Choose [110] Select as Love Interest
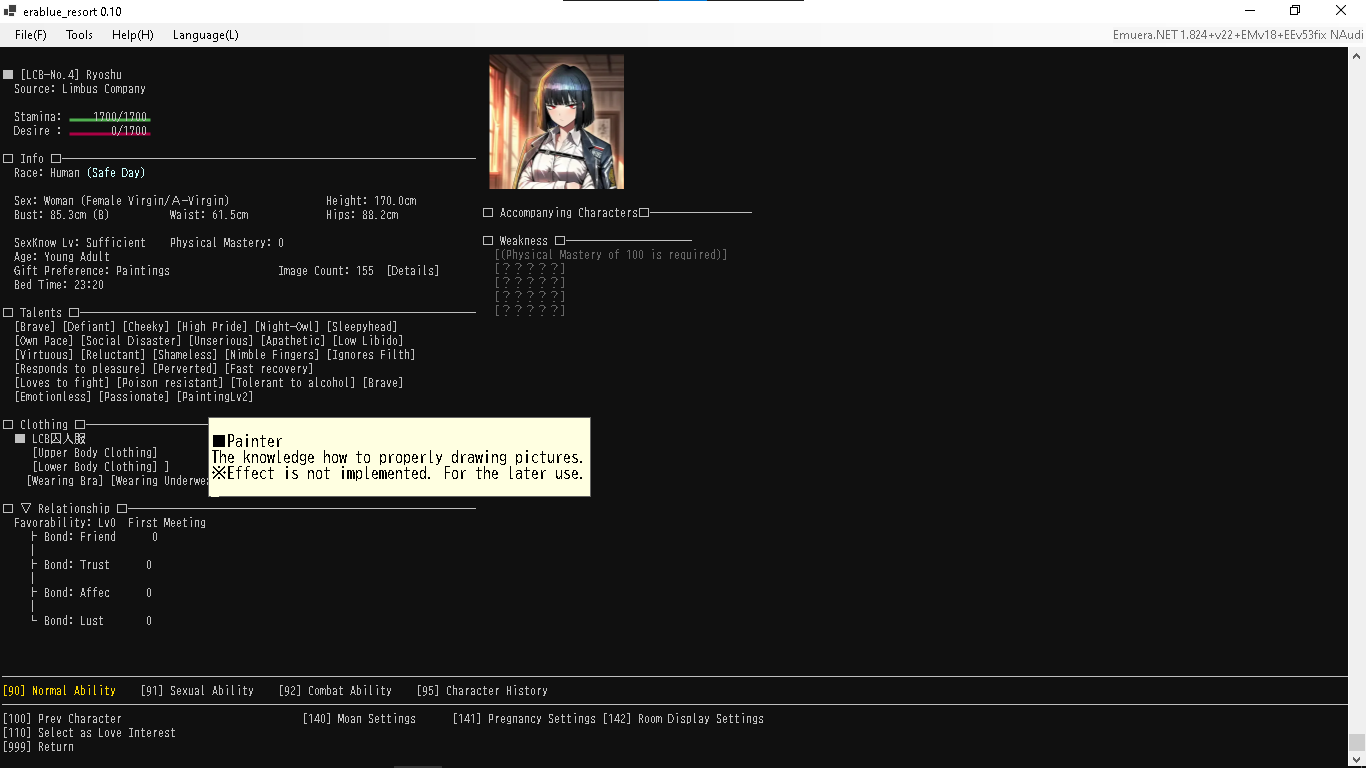This screenshot has width=1366, height=768. (x=89, y=733)
